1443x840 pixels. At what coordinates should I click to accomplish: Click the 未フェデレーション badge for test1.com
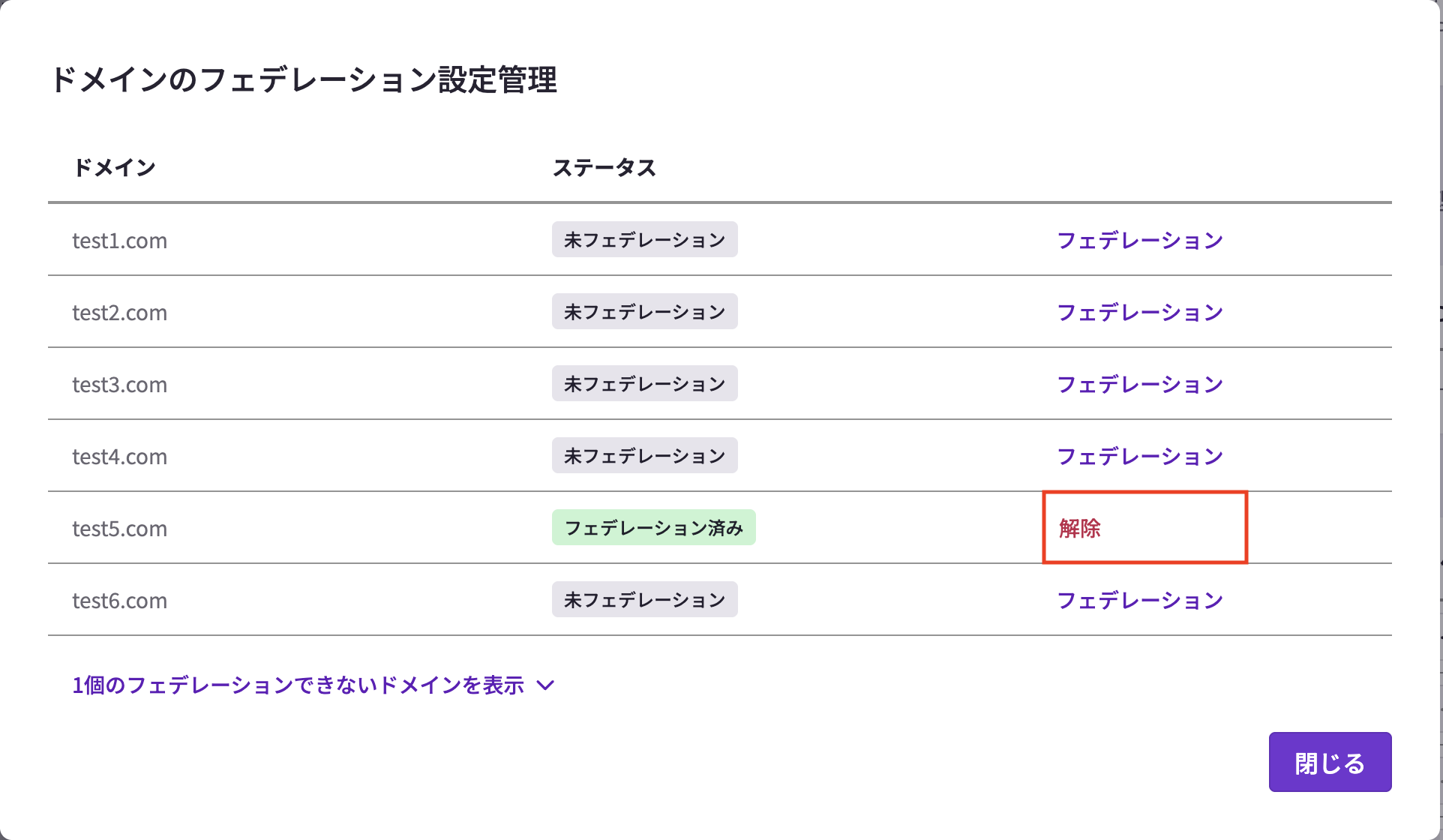click(x=644, y=238)
